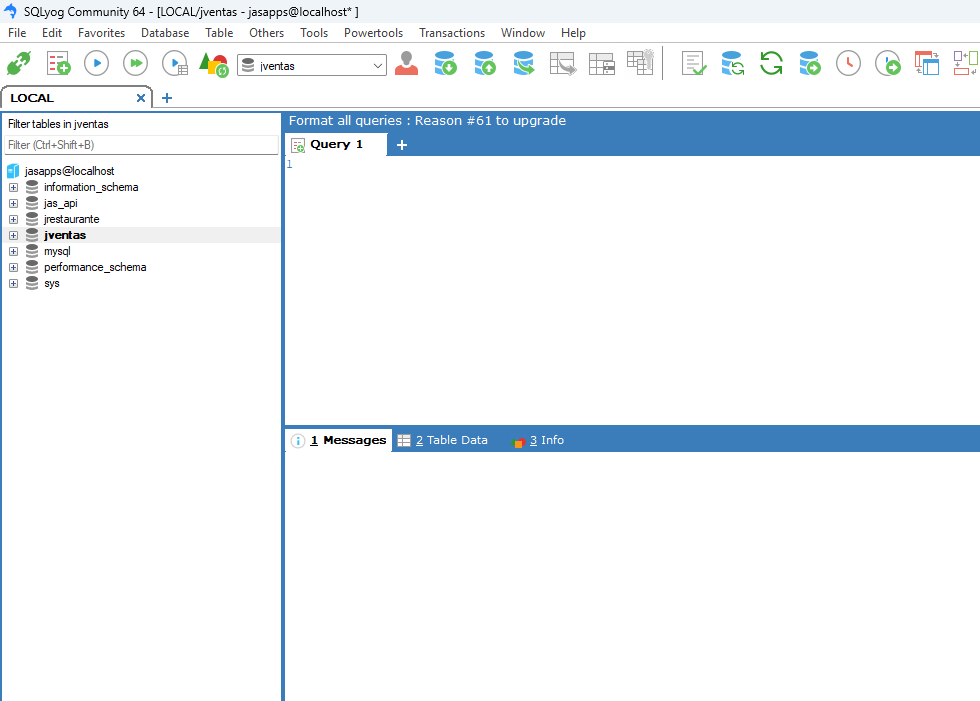
Task: Click table grid icon with lightbulb
Action: click(x=641, y=62)
